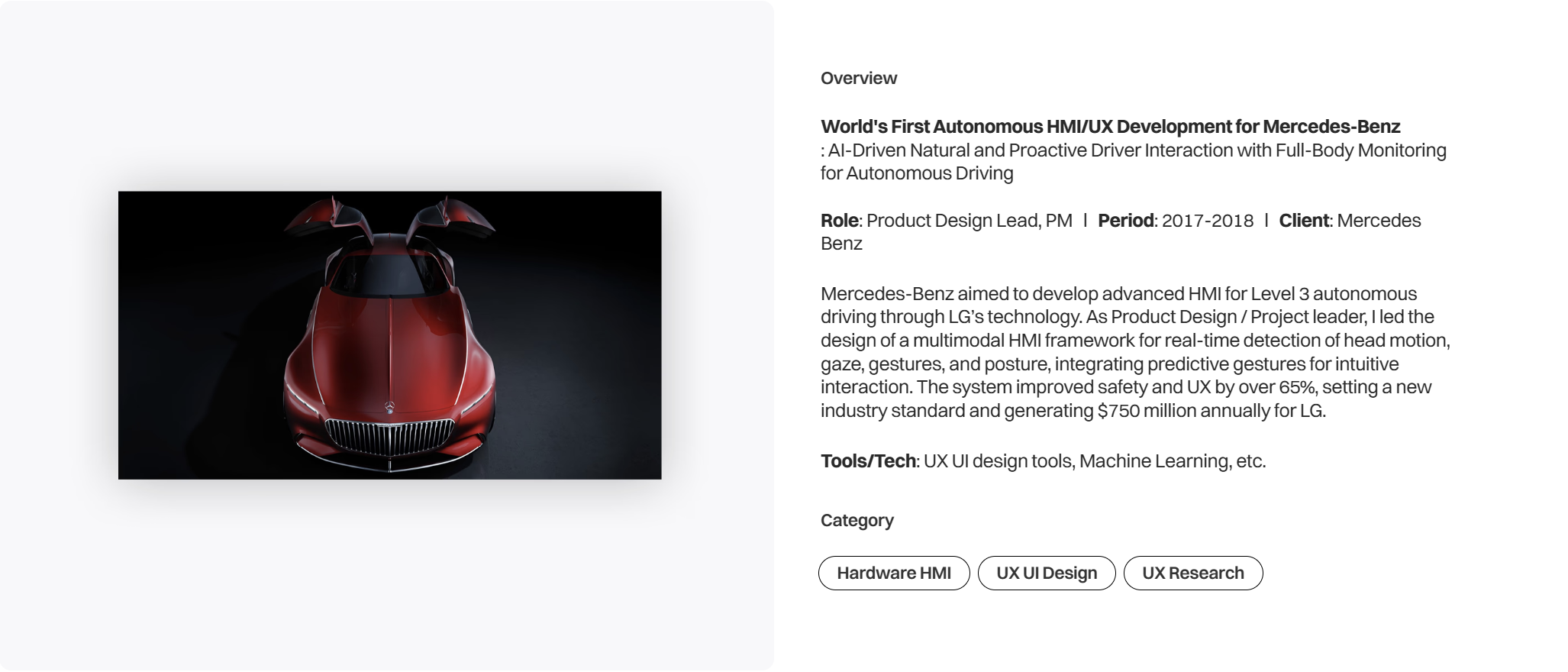This screenshot has height=672, width=1568.
Task: Click the bold Period label
Action: [1125, 221]
